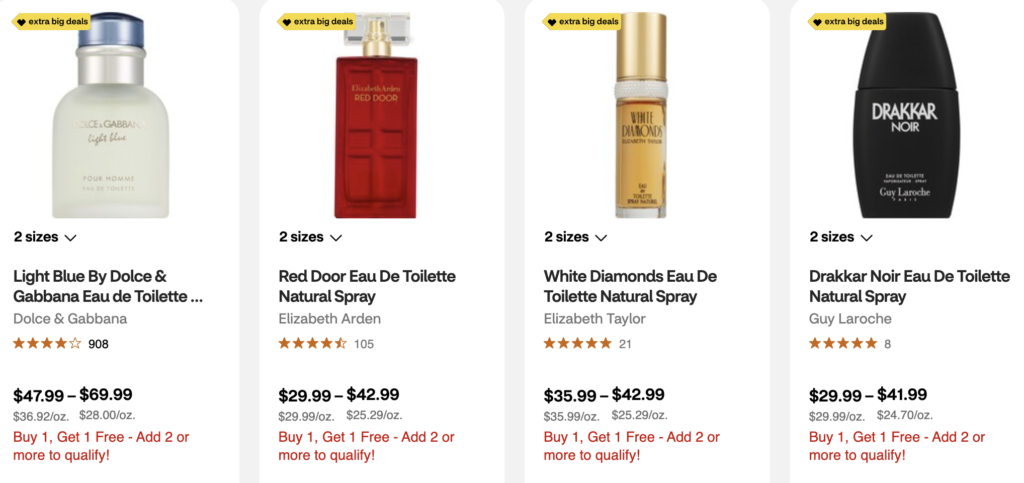This screenshot has width=1024, height=483.
Task: Expand the 2 sizes dropdown for White Diamonds
Action: [575, 237]
